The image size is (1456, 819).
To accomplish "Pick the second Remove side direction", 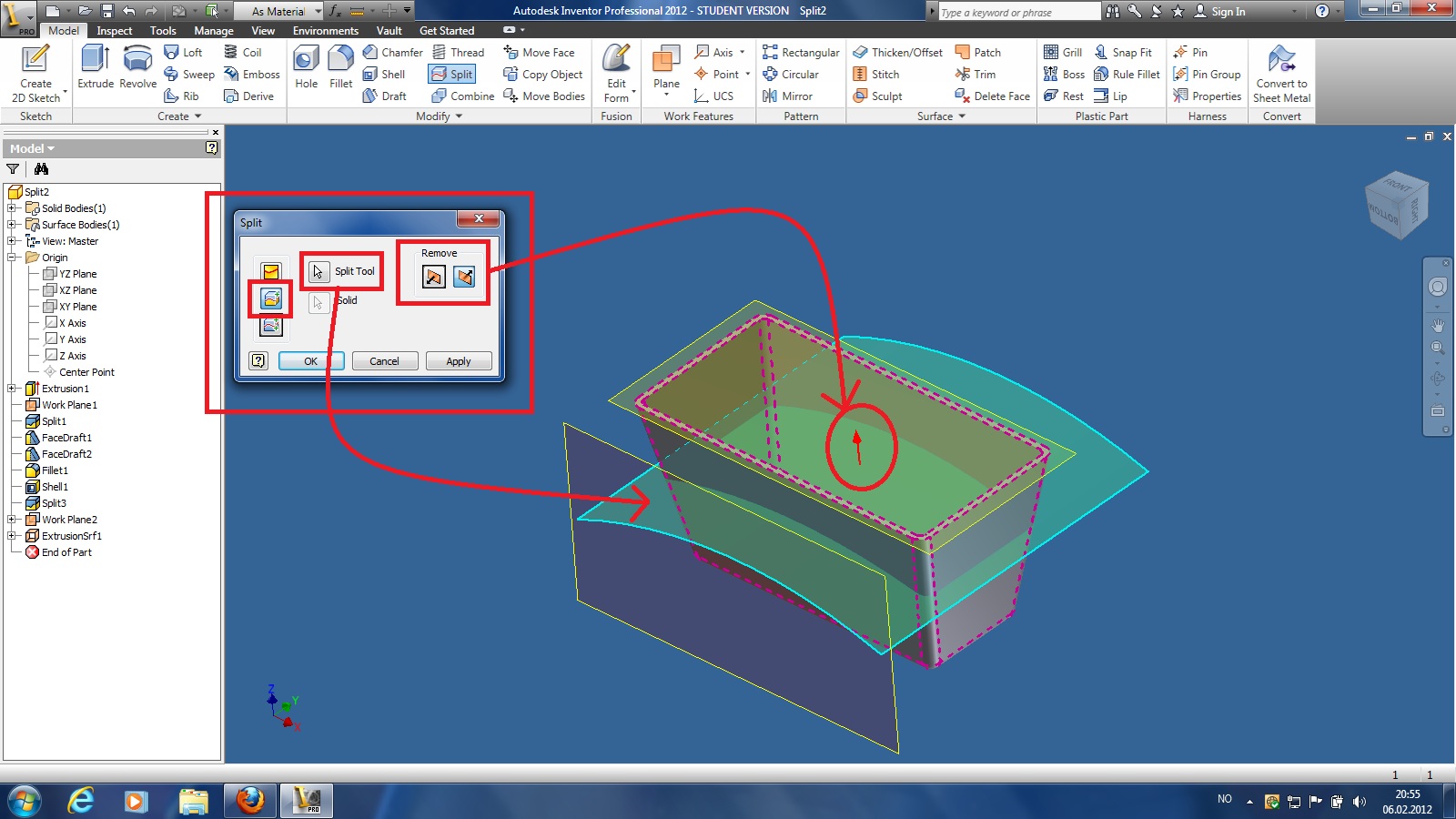I will (x=464, y=277).
